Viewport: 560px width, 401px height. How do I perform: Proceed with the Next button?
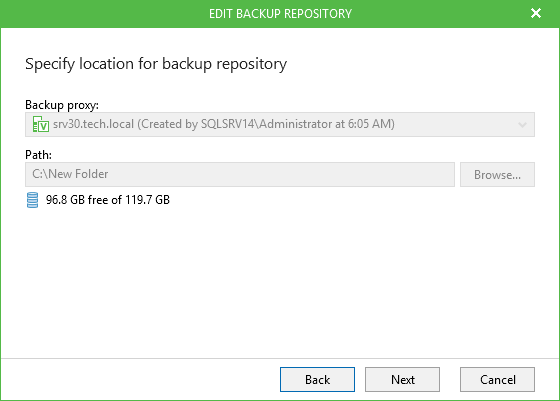402,380
